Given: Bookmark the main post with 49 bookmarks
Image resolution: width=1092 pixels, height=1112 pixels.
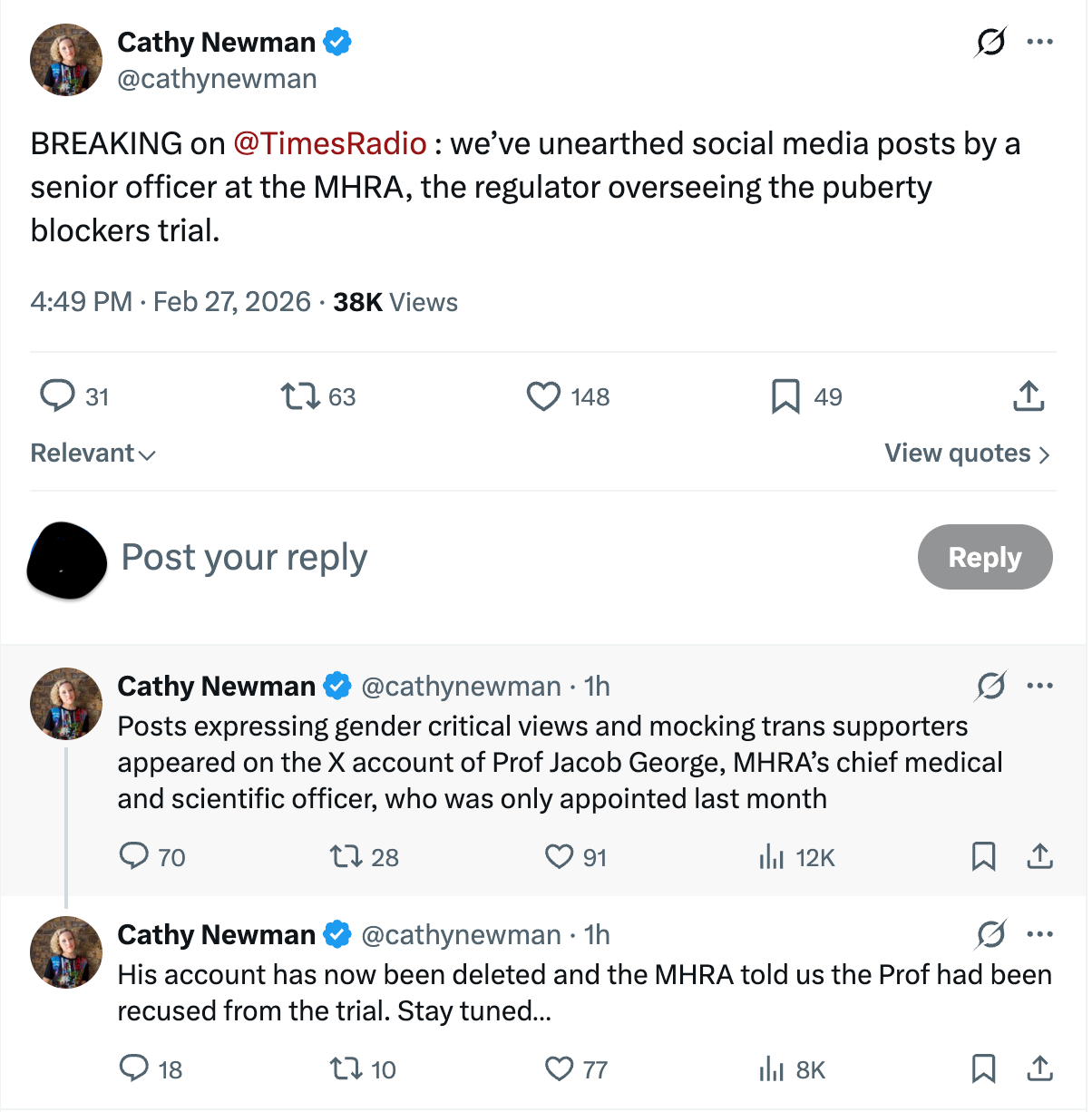Looking at the screenshot, I should pyautogui.click(x=785, y=396).
